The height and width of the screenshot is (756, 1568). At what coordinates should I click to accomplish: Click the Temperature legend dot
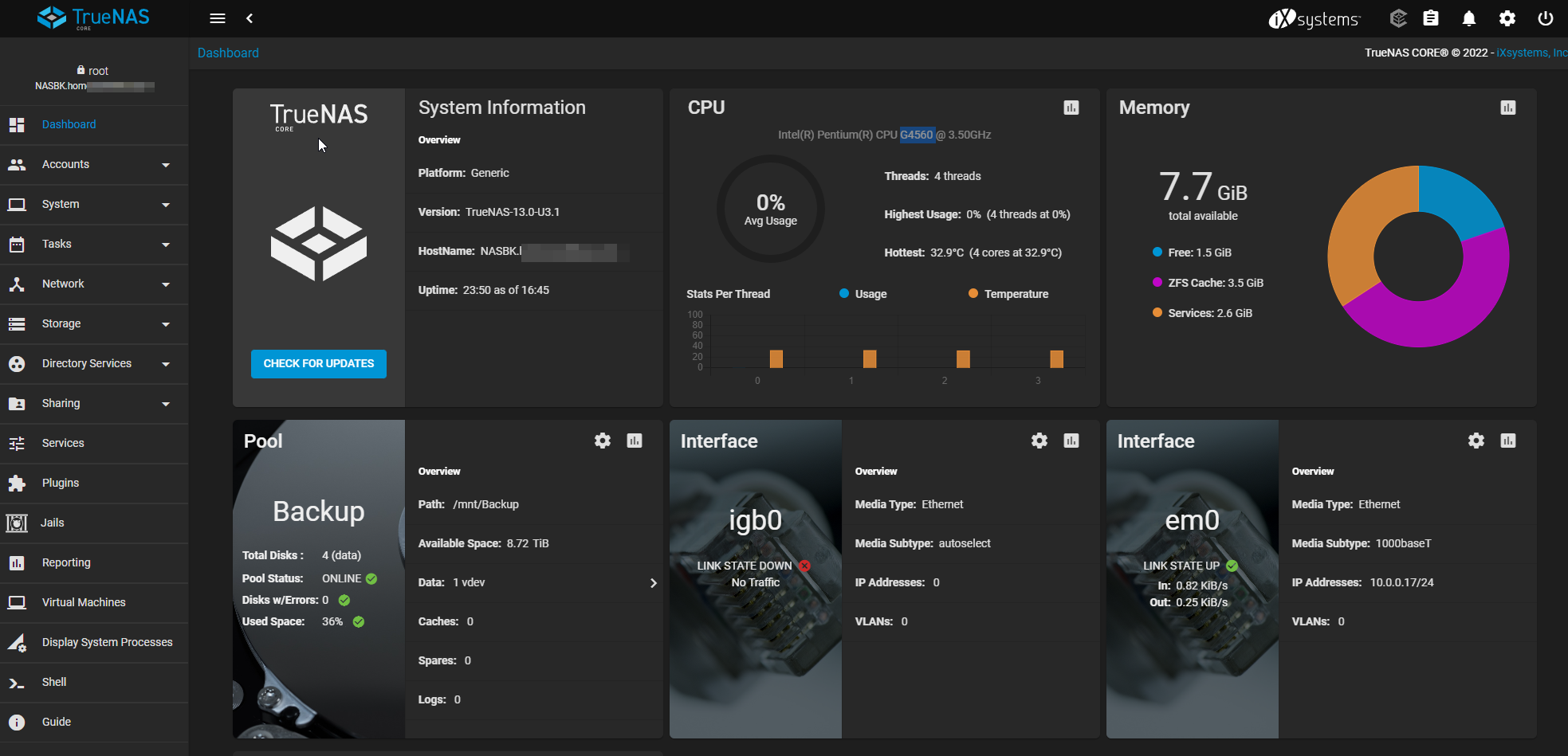(x=973, y=293)
